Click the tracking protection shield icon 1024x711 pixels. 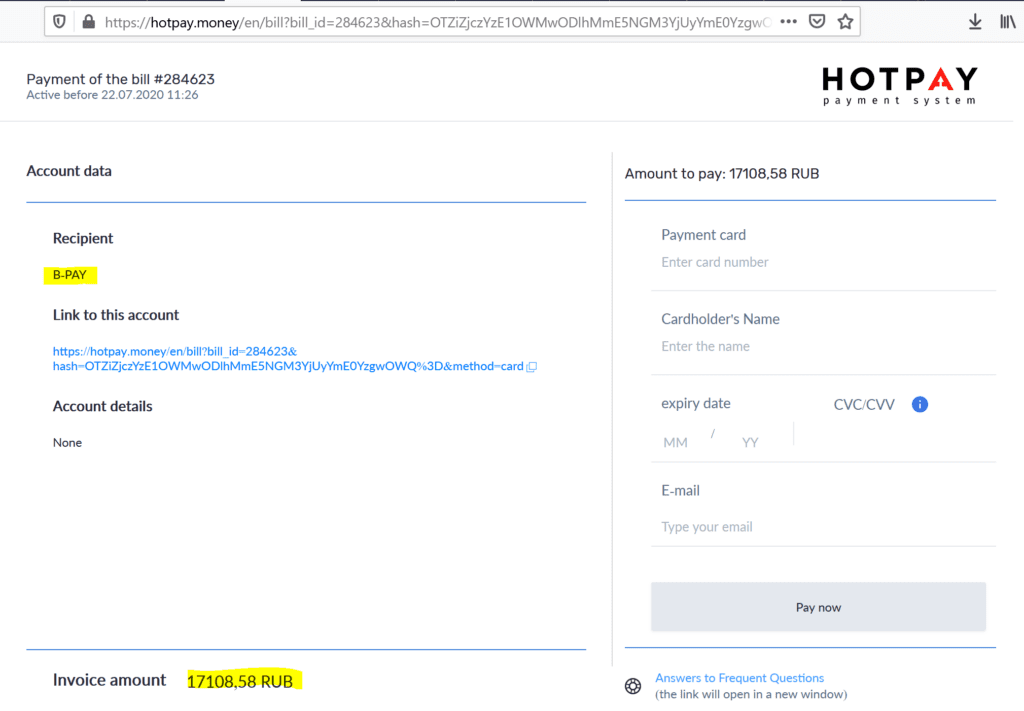coord(59,22)
